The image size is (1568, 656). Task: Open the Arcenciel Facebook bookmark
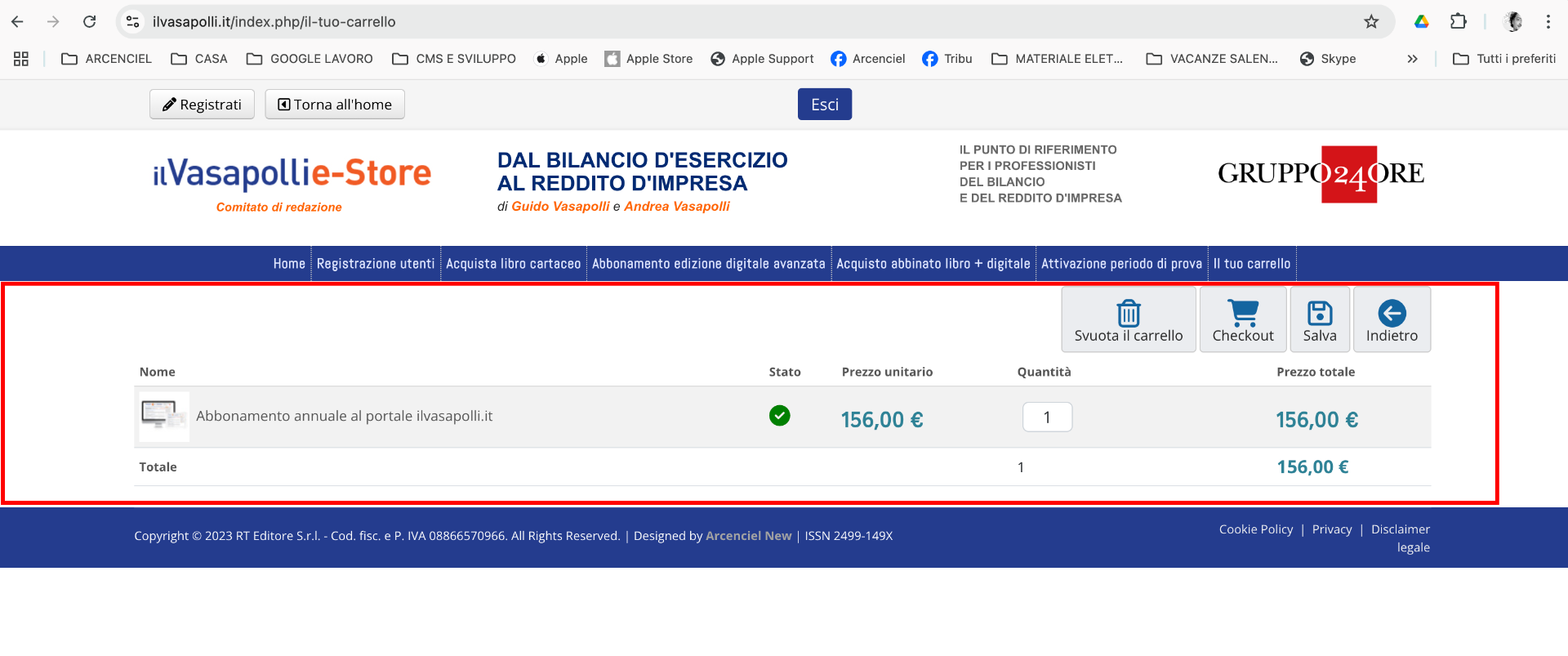(868, 59)
